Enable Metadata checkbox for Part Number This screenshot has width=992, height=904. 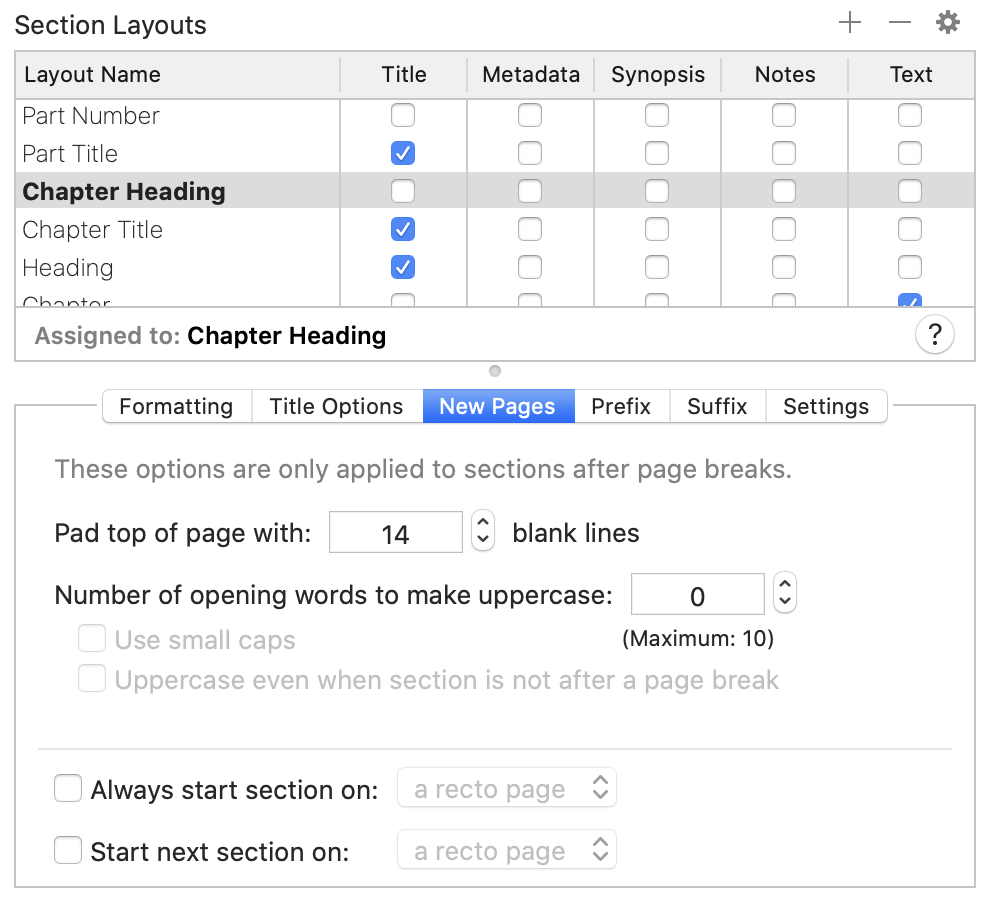click(x=530, y=115)
